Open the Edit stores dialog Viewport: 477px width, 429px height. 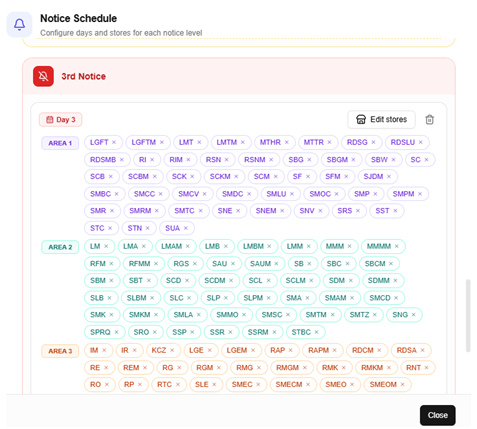(x=381, y=120)
